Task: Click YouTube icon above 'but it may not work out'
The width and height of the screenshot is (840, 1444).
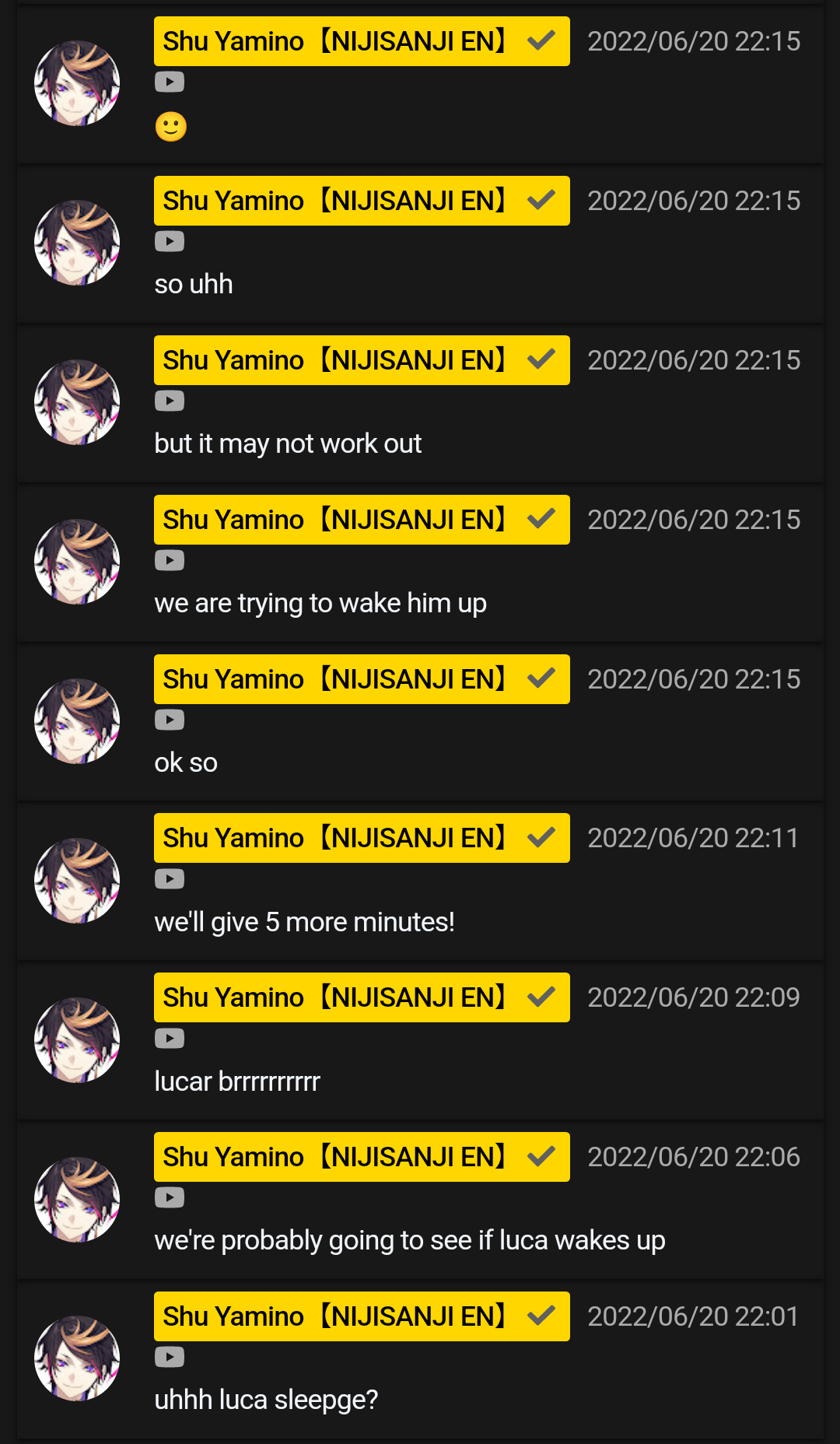Action: [169, 401]
